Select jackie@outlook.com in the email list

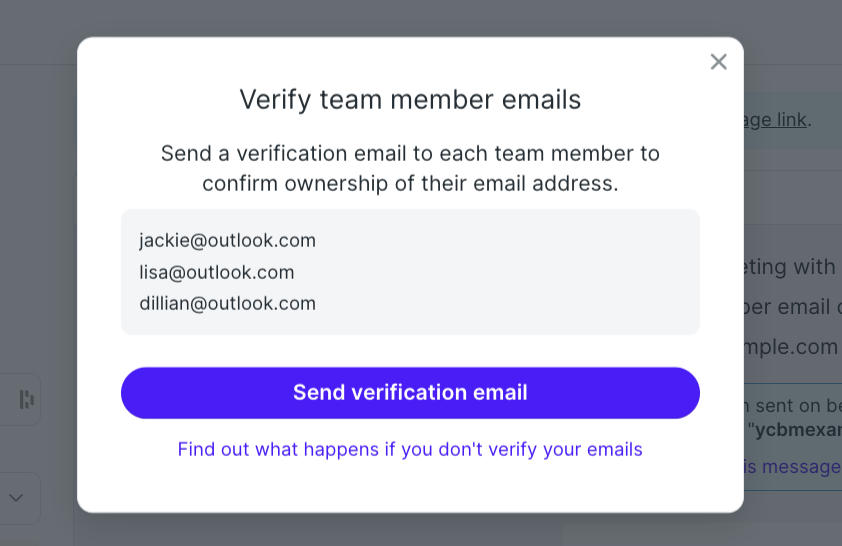pyautogui.click(x=227, y=241)
